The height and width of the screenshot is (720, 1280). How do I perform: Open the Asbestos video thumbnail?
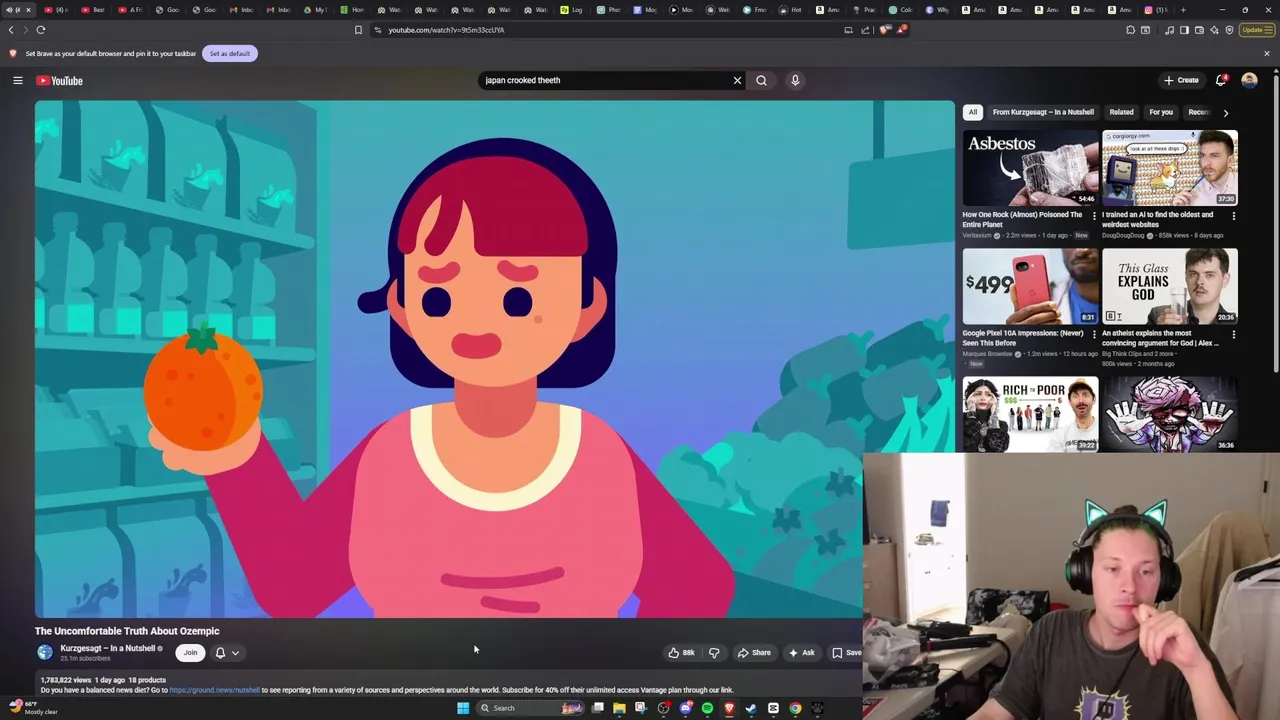pyautogui.click(x=1030, y=168)
